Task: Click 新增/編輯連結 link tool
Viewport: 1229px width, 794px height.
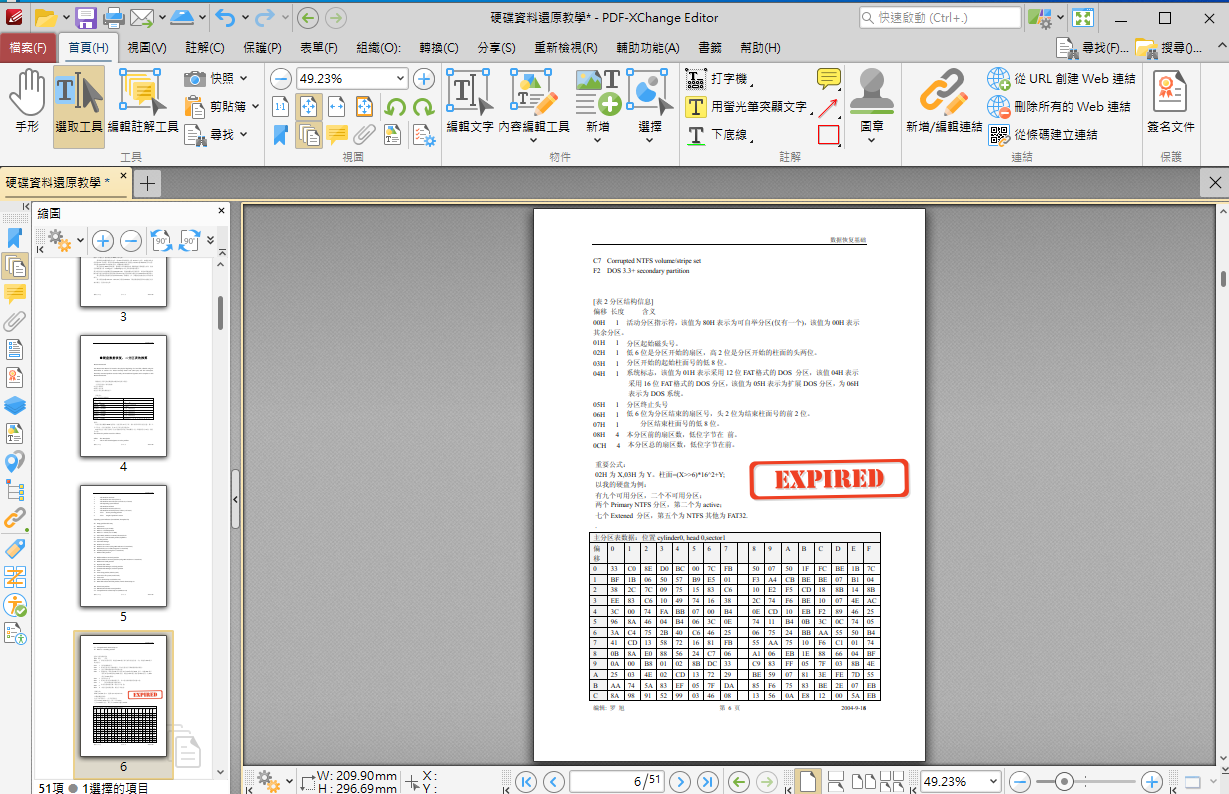Action: coord(943,103)
